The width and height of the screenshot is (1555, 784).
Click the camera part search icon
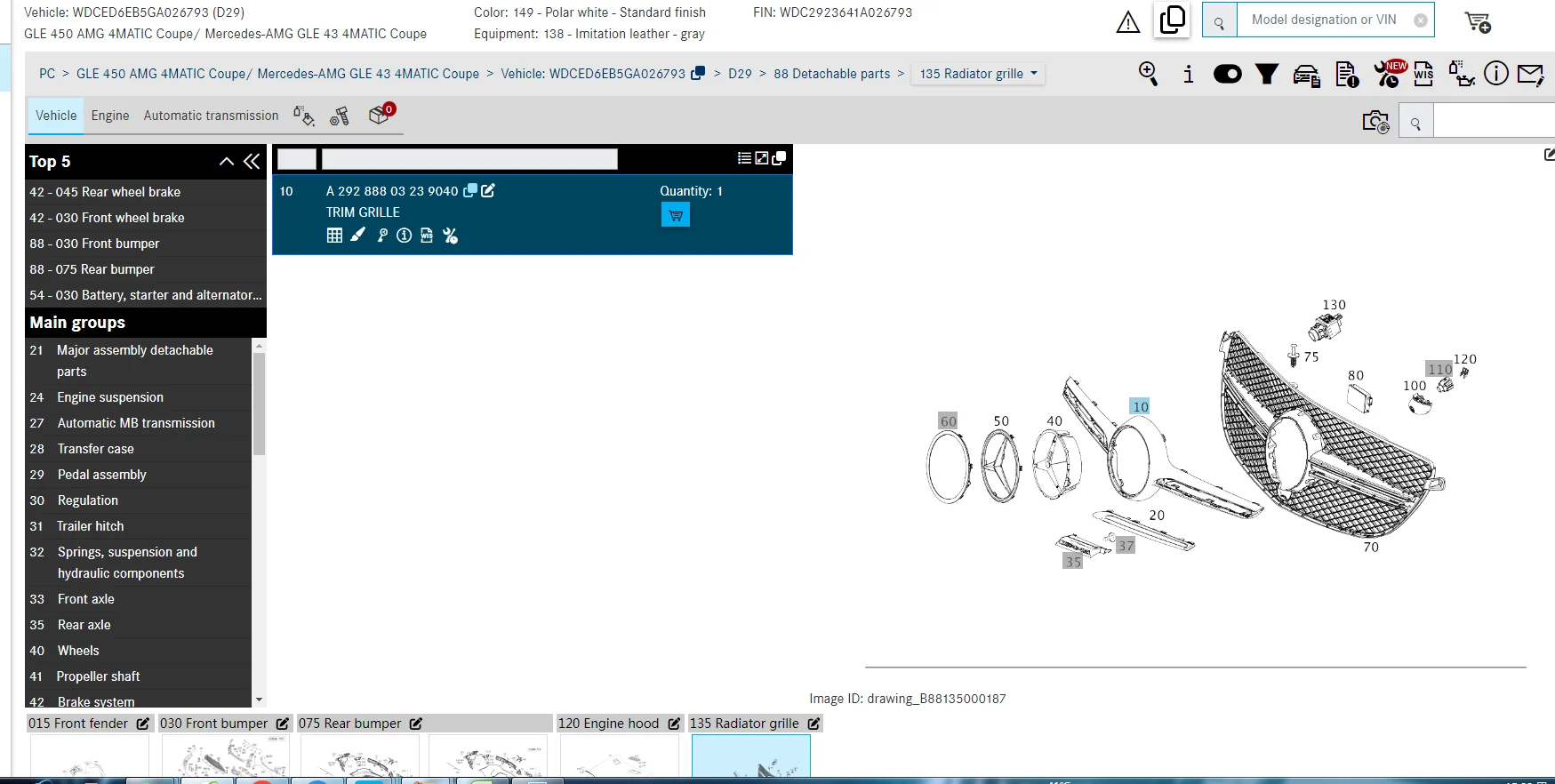1375,122
